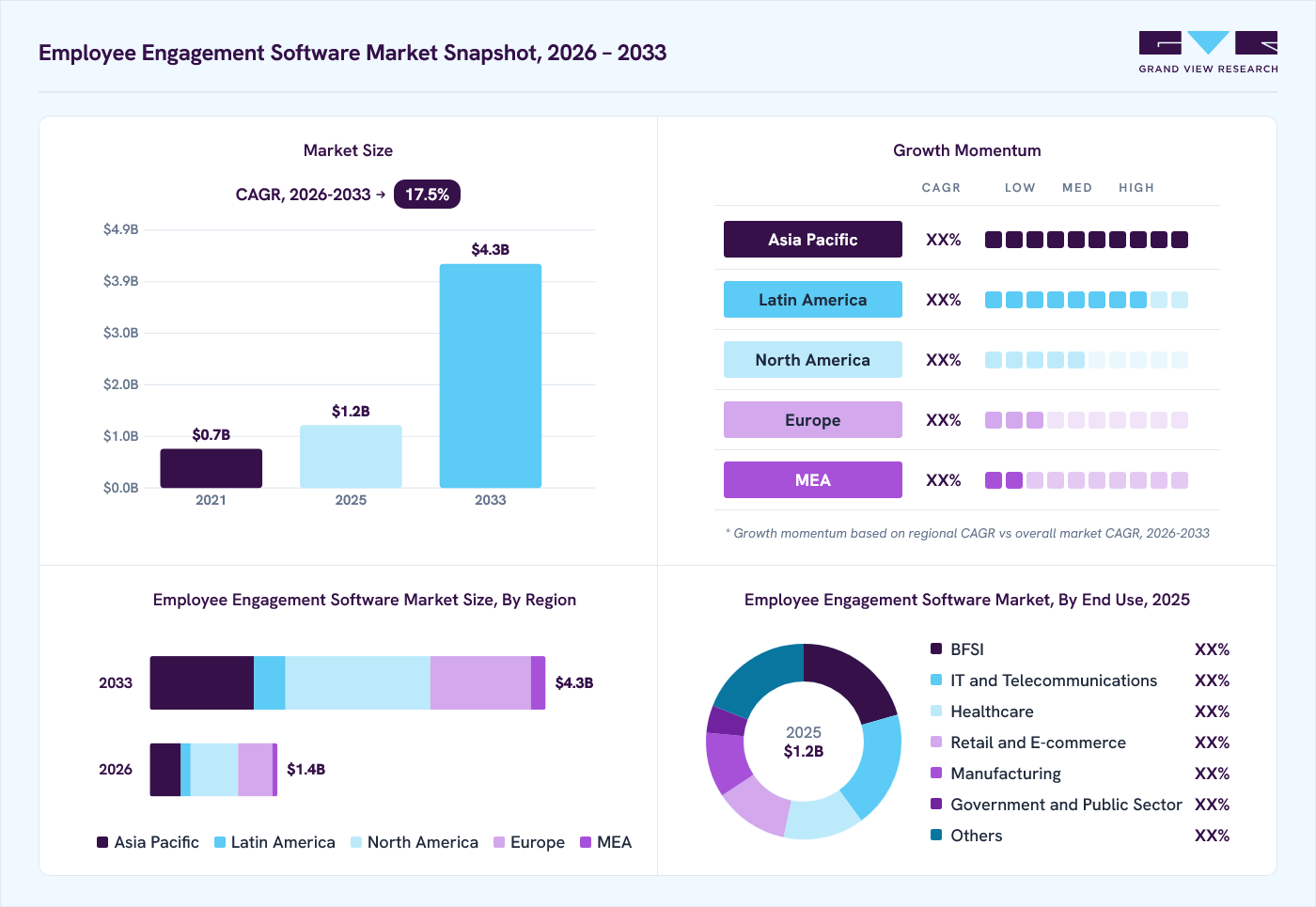Click Asia Pacific legend swatch under regional chart
Screen dimensions: 1316x907
(x=102, y=842)
